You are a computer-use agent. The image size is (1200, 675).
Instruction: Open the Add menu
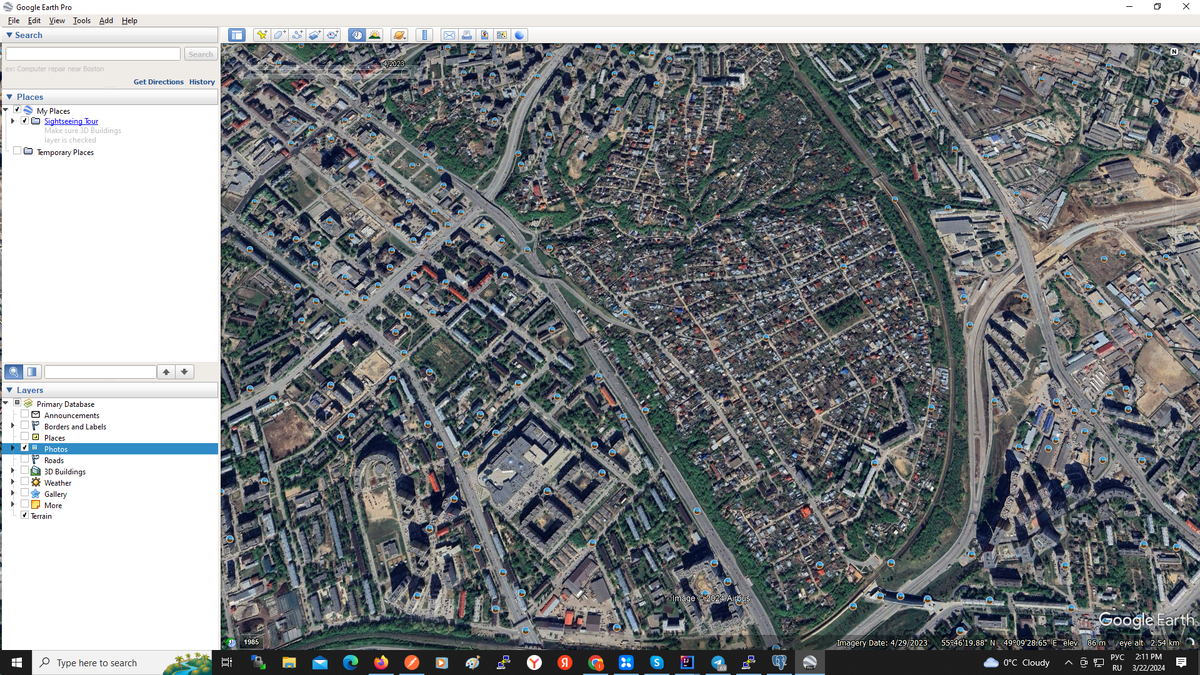coord(106,20)
